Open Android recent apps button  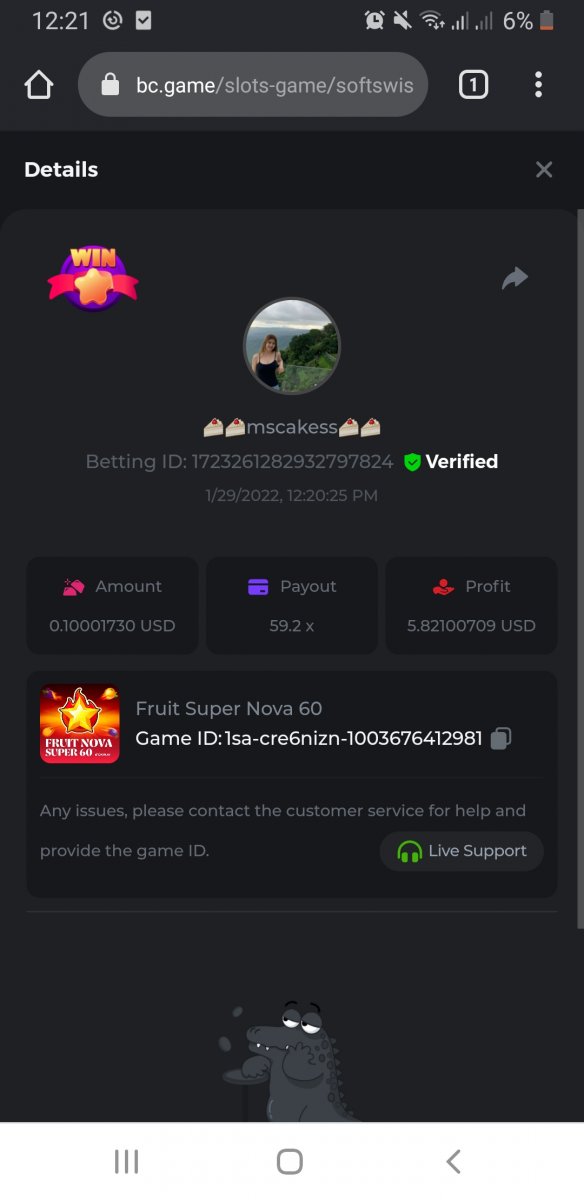(x=126, y=1161)
